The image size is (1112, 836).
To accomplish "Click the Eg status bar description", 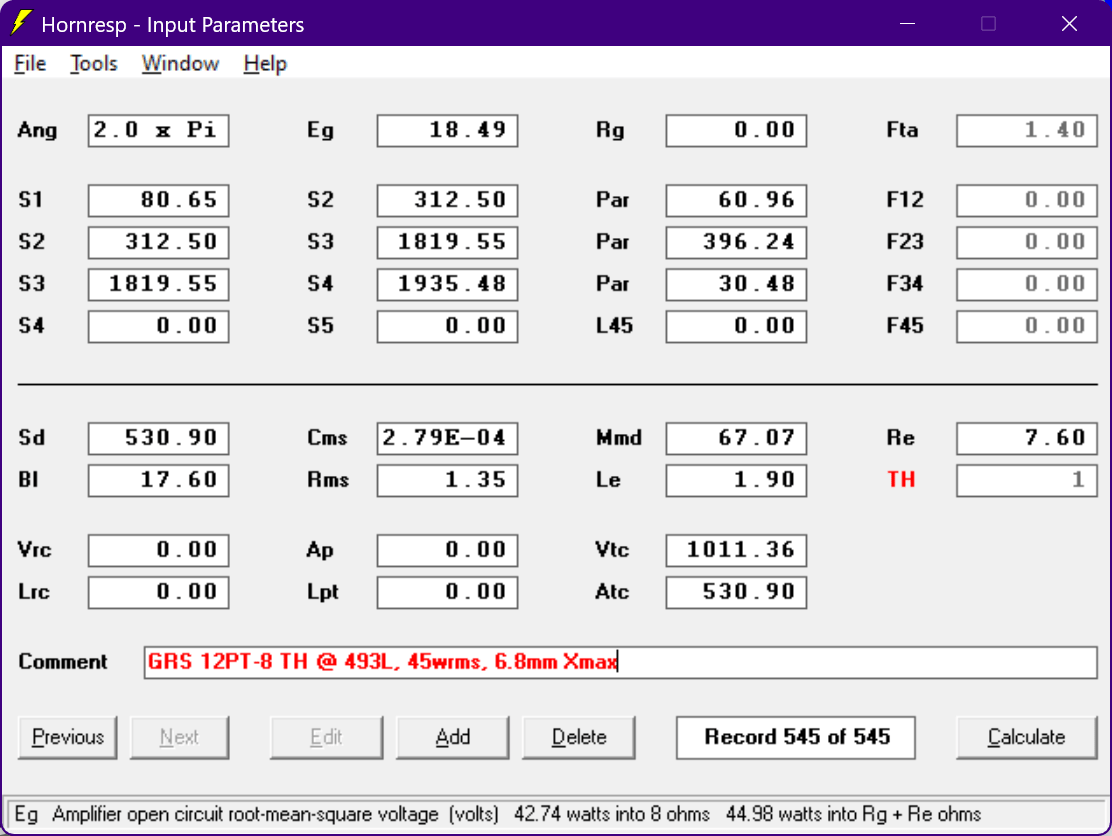I will pyautogui.click(x=499, y=814).
